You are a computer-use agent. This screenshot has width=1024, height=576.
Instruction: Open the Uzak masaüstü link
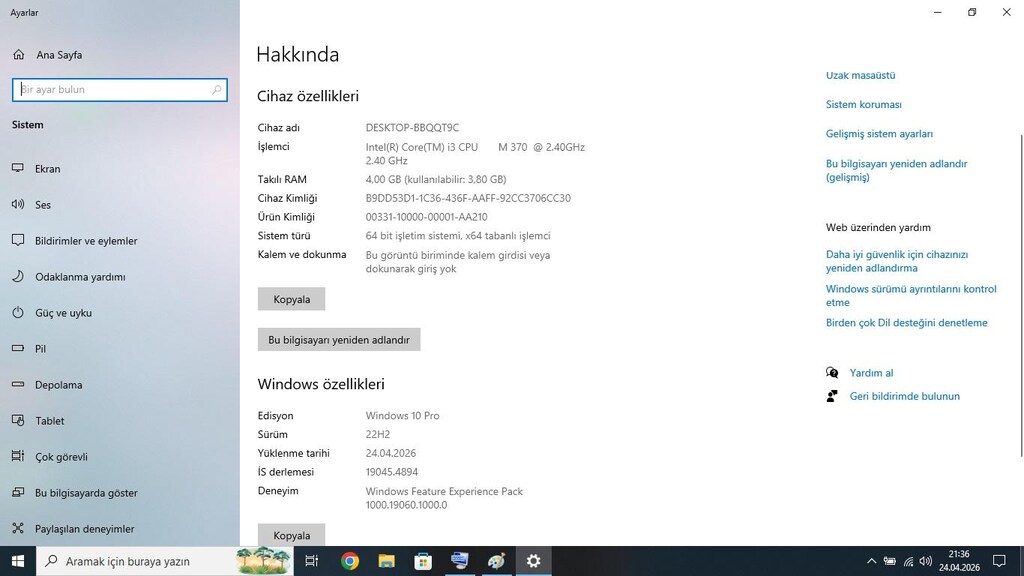[860, 75]
